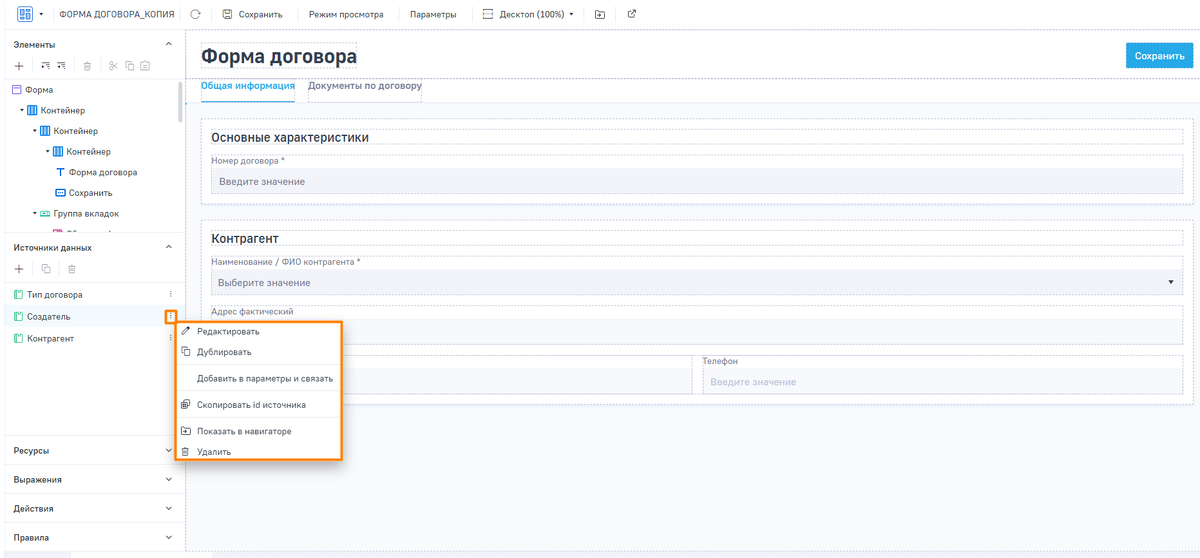
Task: Add a new element with plus icon in Элементы
Action: 18,66
